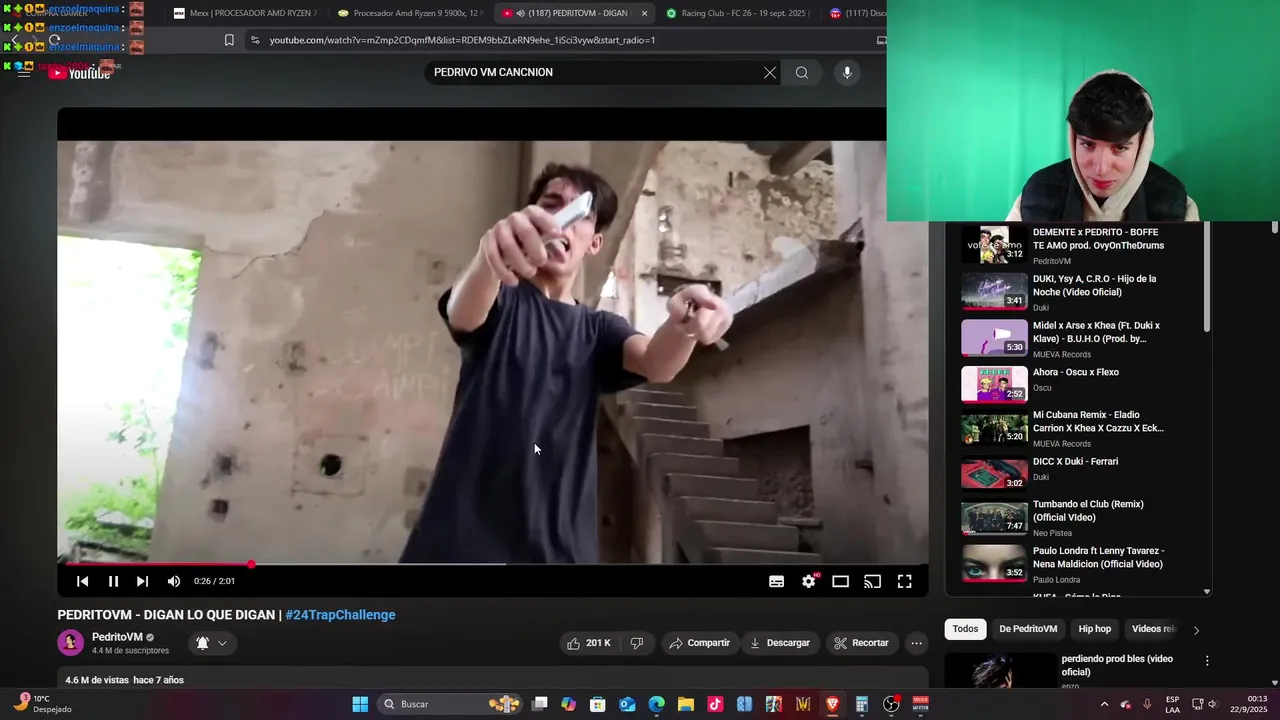Expand filter chips with right arrow
The width and height of the screenshot is (1280, 720).
click(1196, 630)
